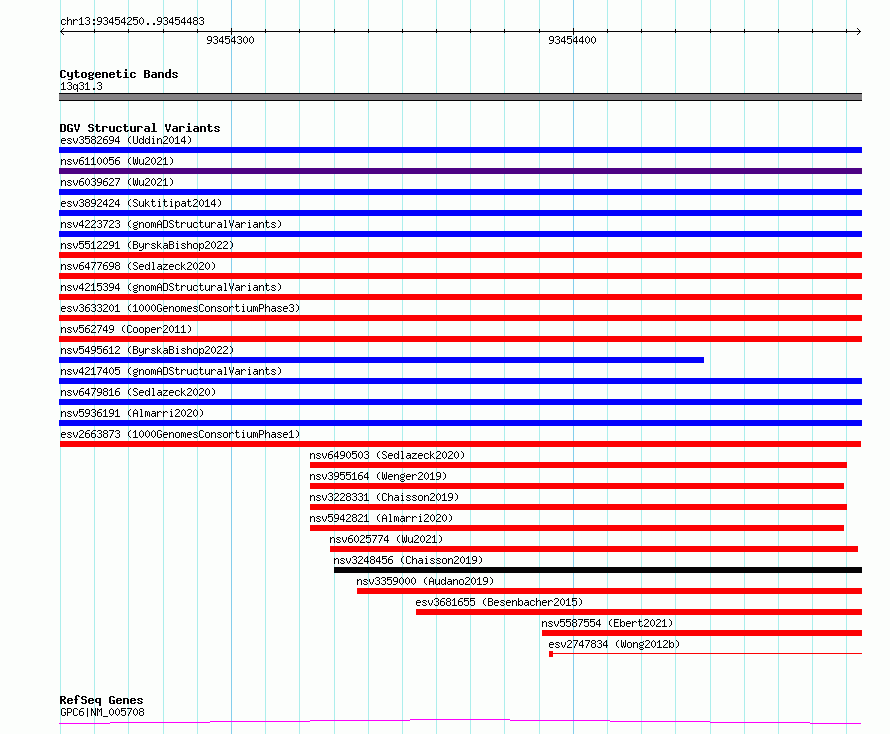Open nsv6477698 (Sedlazeck2020) variant

138,266
